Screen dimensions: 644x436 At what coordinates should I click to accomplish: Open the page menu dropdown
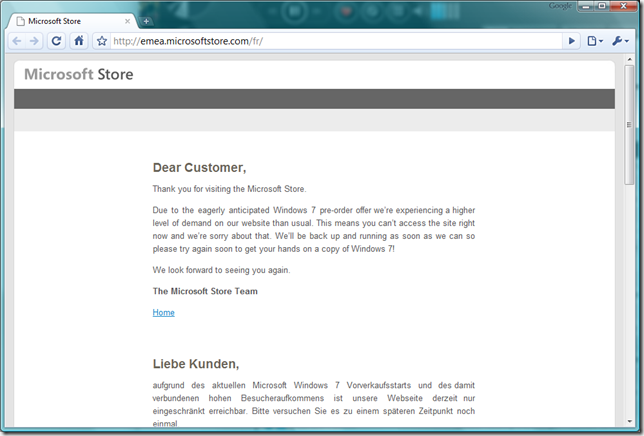tap(595, 41)
